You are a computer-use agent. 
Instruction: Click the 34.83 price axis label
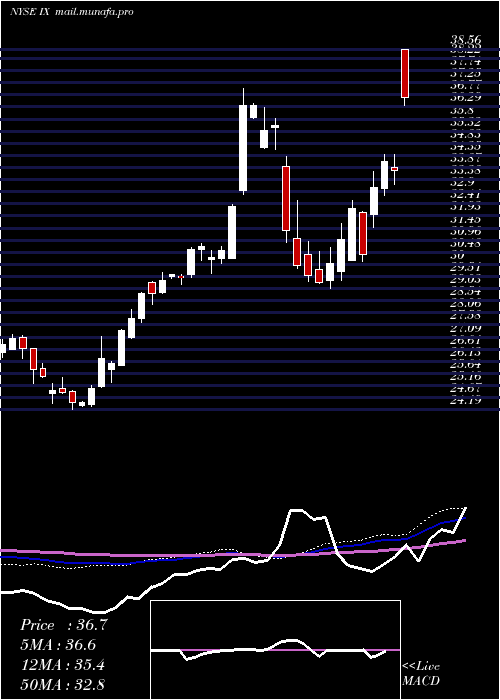(465, 134)
